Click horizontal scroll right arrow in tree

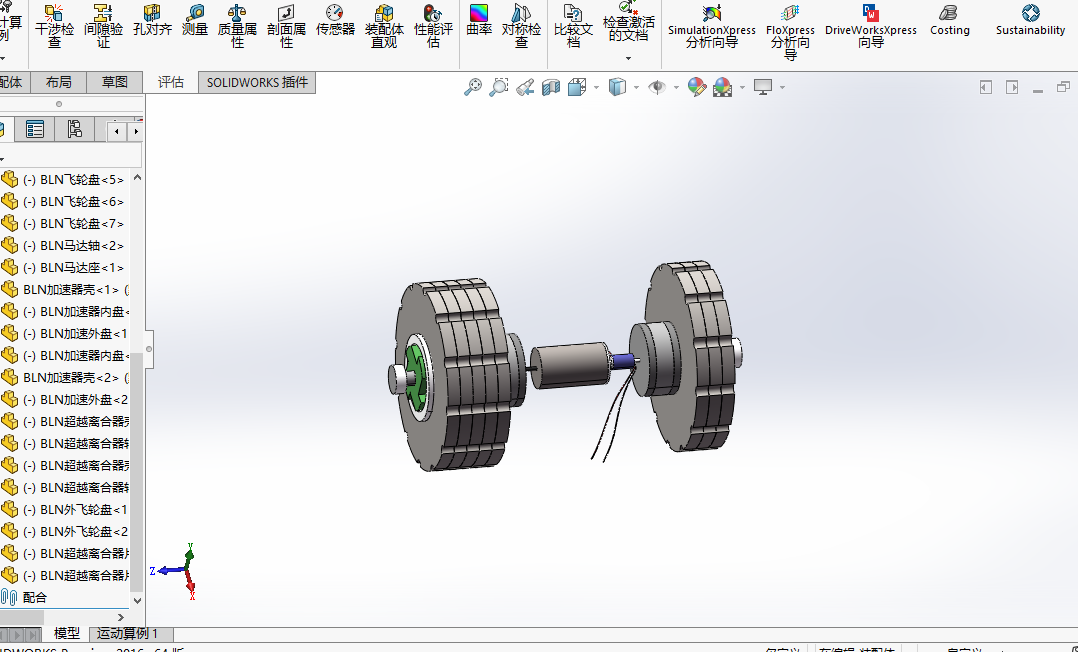coord(121,617)
